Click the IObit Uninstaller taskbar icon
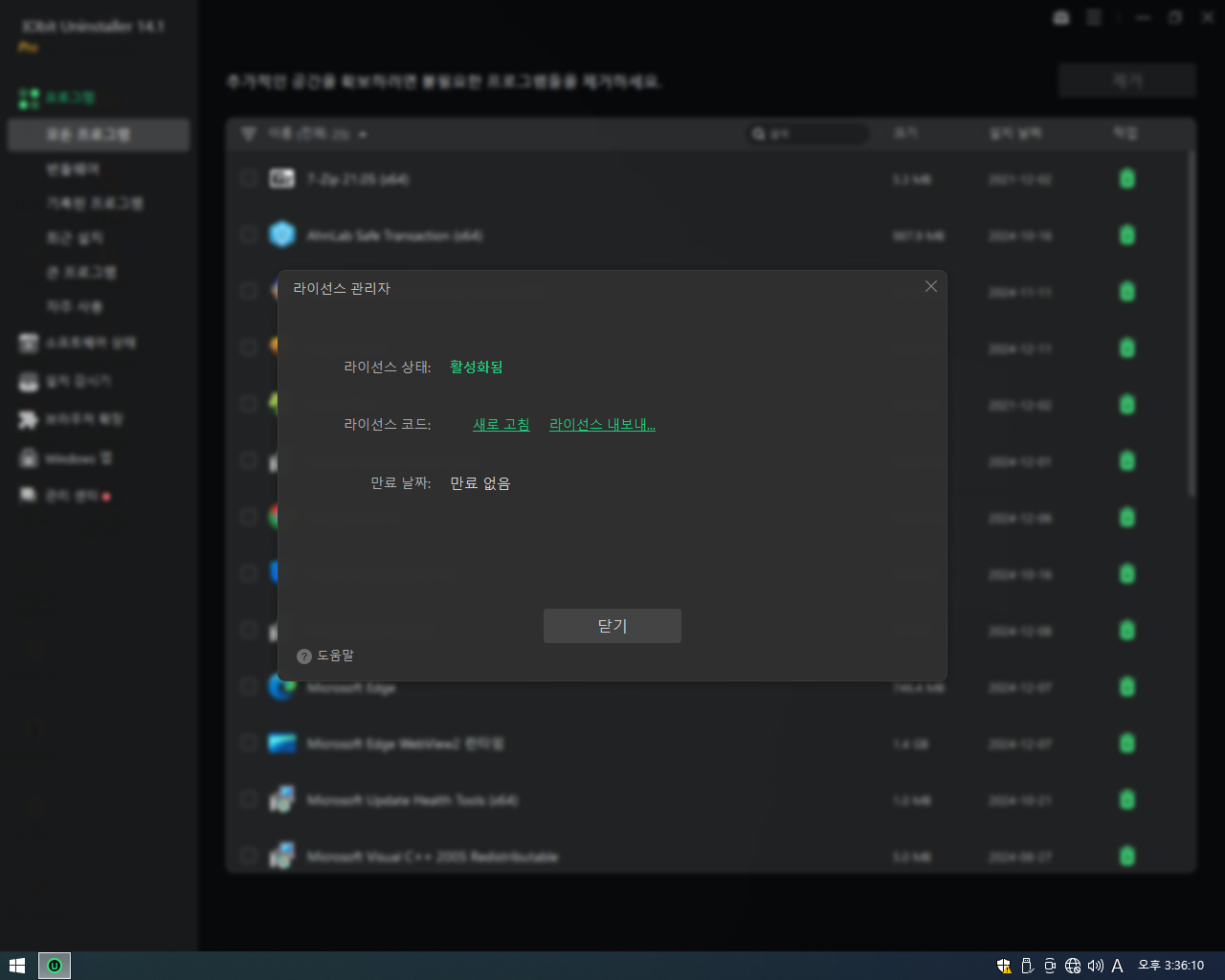Screen dimensions: 1225x980 55,966
